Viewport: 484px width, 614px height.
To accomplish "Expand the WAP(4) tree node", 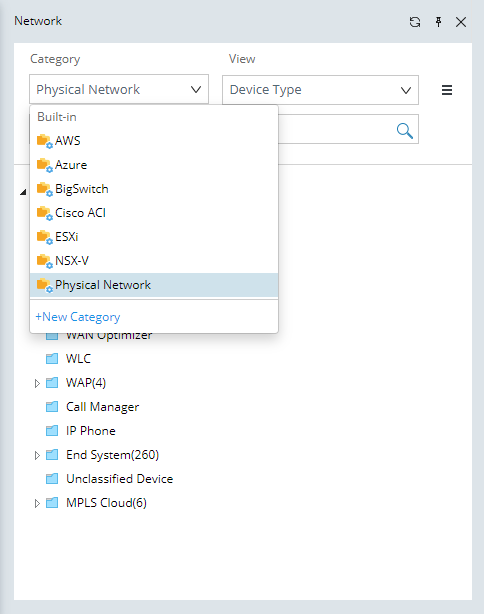I will point(37,383).
